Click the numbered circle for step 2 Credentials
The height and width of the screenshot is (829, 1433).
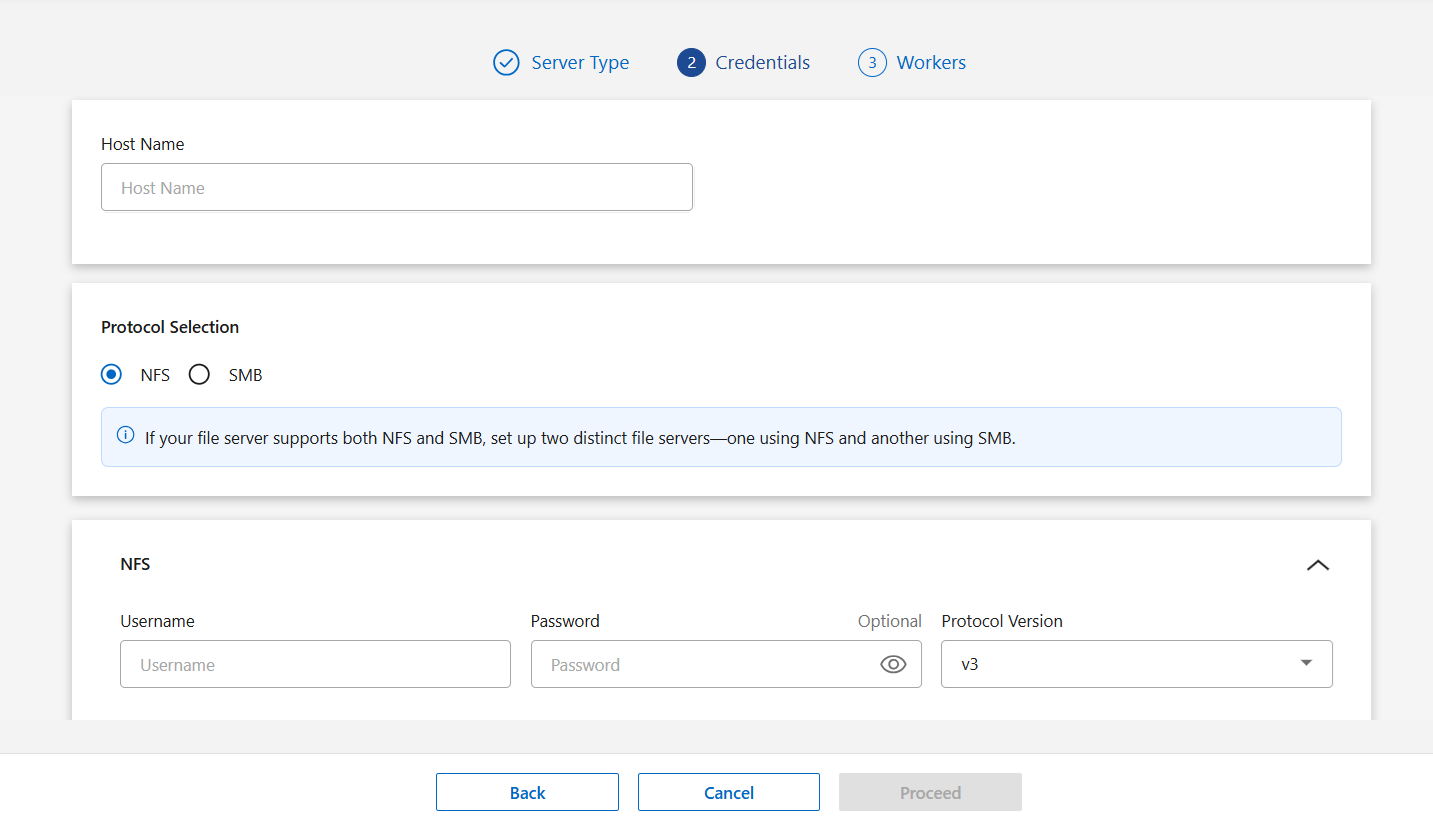pyautogui.click(x=691, y=62)
